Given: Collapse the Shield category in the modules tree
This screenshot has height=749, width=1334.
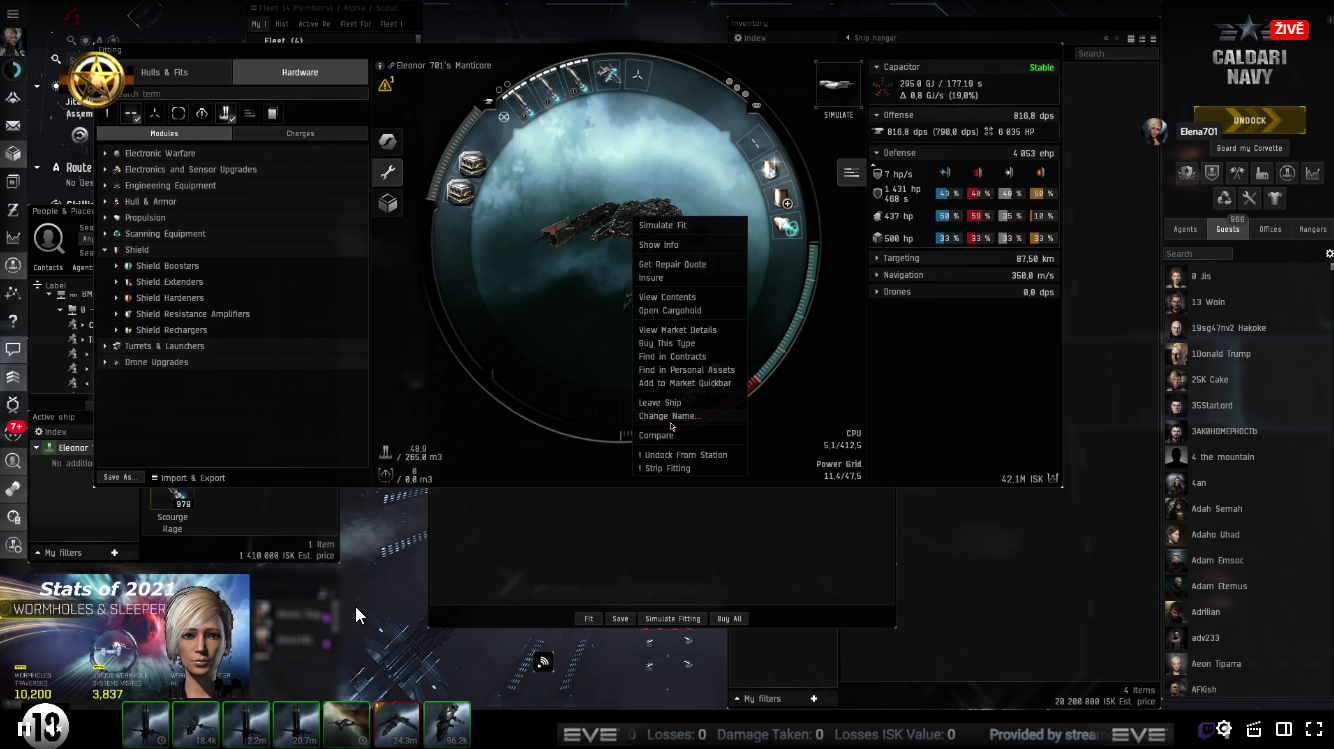Looking at the screenshot, I should 105,250.
